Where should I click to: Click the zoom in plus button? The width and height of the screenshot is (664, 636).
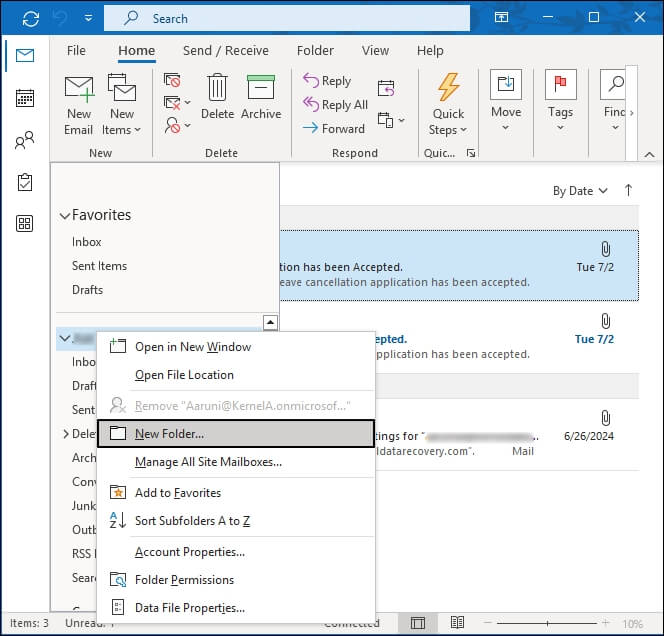[x=606, y=623]
